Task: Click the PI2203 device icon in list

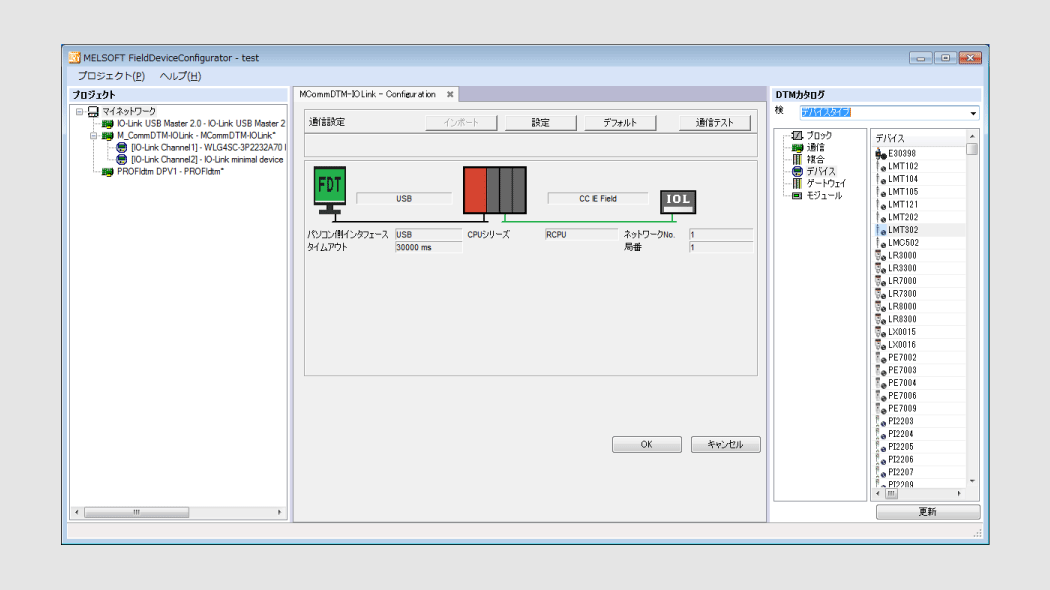Action: pyautogui.click(x=881, y=422)
